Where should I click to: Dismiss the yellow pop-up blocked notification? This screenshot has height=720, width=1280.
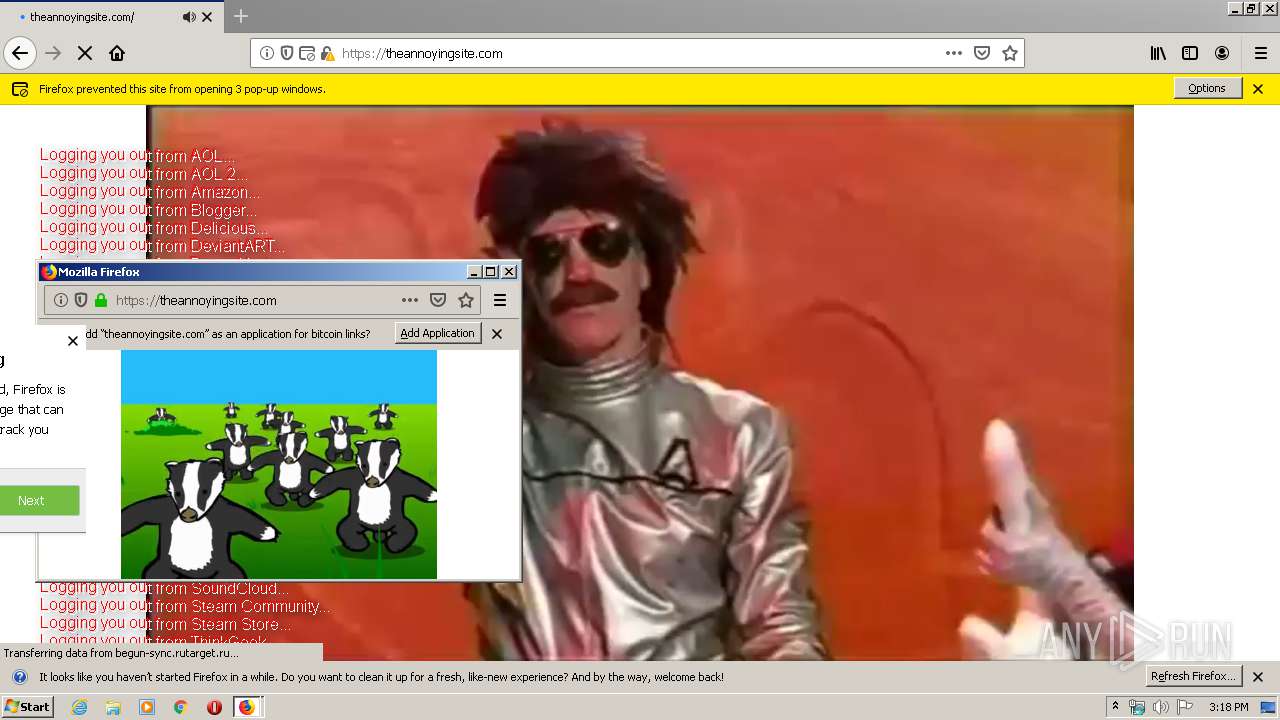pos(1258,88)
